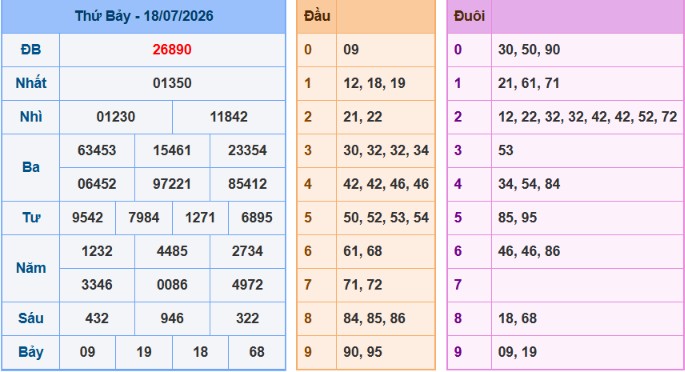The image size is (685, 372).
Task: Select Đầu row 9 values 90, 95
Action: (363, 352)
